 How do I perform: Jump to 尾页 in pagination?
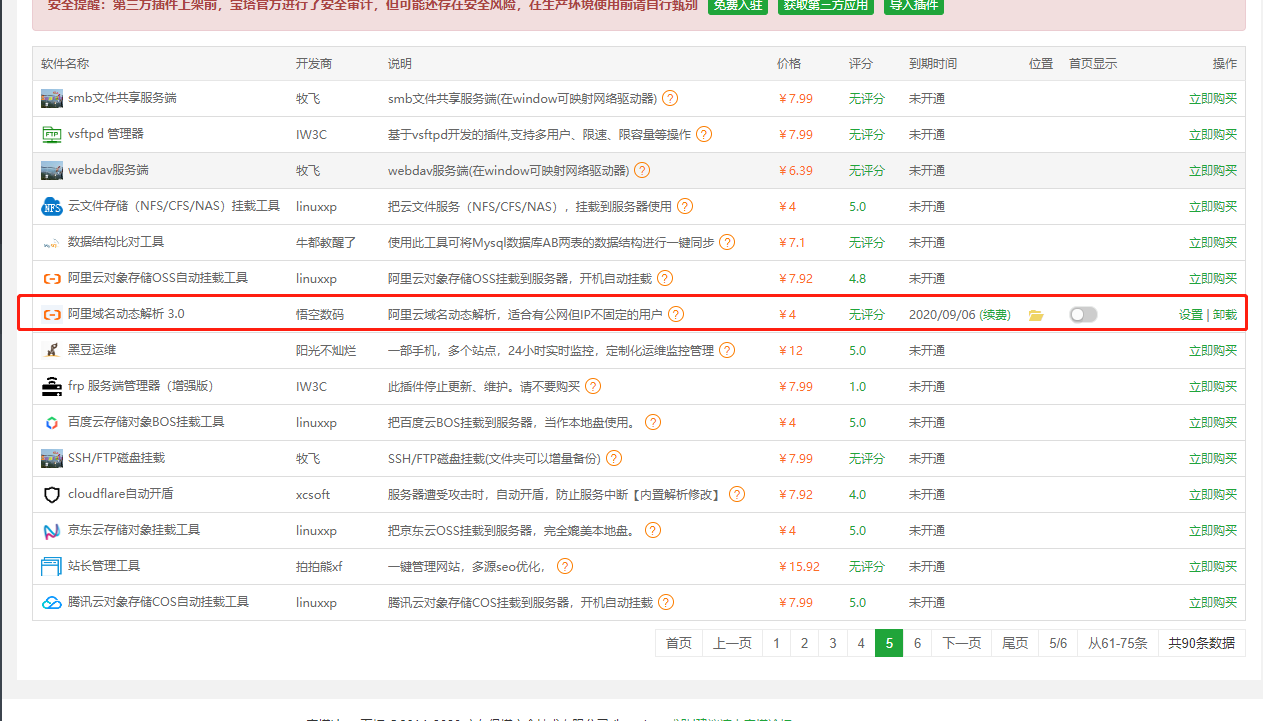1015,643
